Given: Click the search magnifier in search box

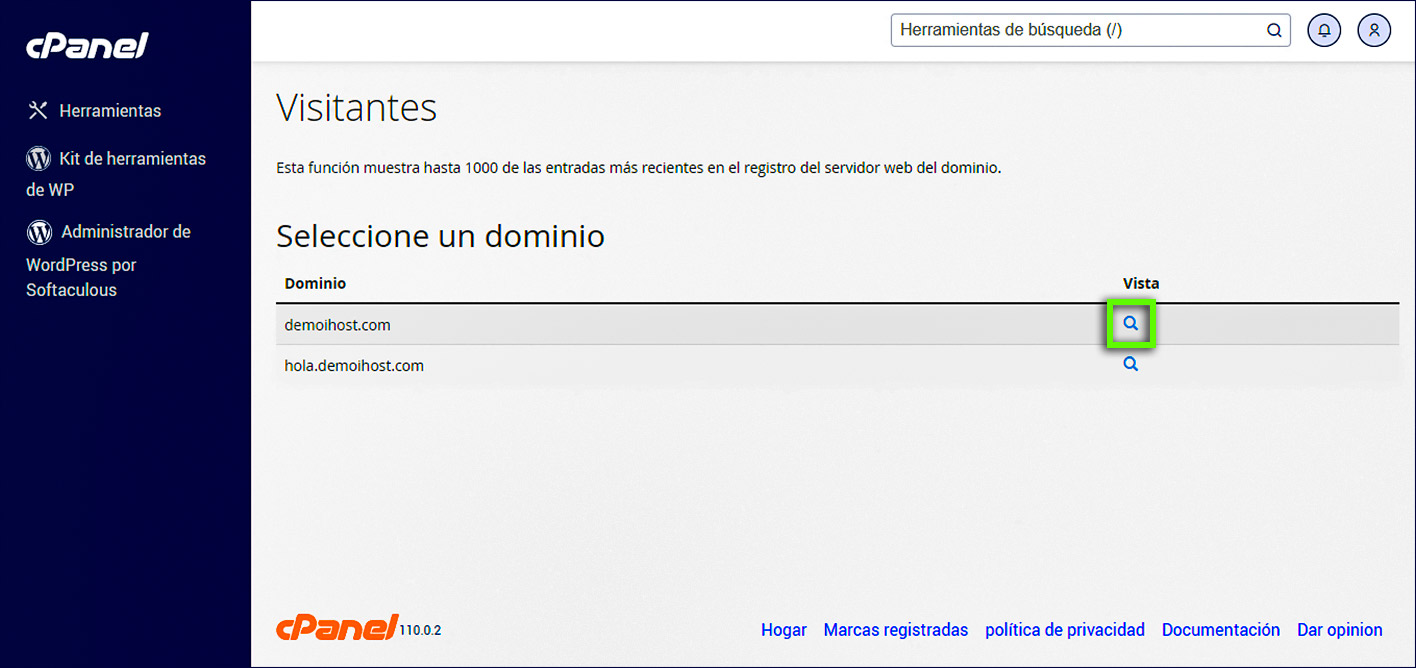Looking at the screenshot, I should pos(1274,30).
